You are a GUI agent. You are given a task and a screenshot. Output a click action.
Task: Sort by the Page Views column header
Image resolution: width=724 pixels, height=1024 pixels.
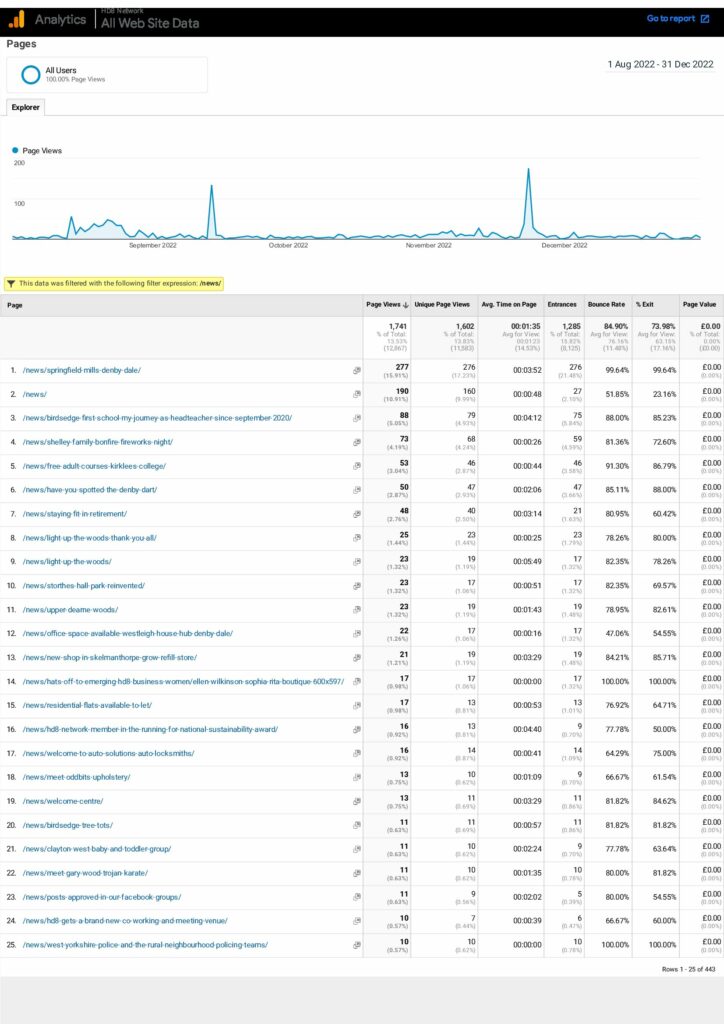[384, 304]
